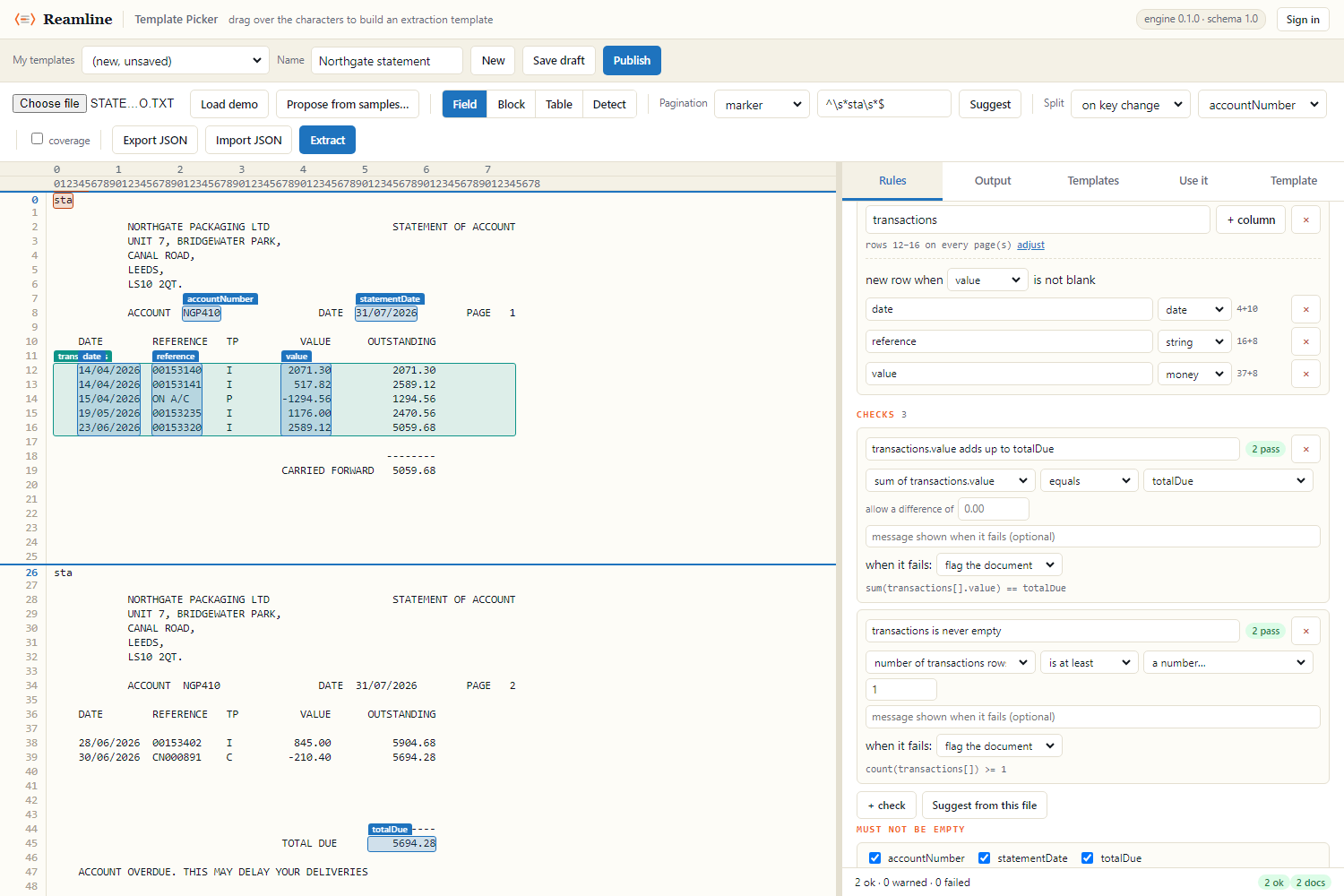This screenshot has height=896, width=1344.
Task: Switch to the Output tab
Action: pyautogui.click(x=993, y=180)
